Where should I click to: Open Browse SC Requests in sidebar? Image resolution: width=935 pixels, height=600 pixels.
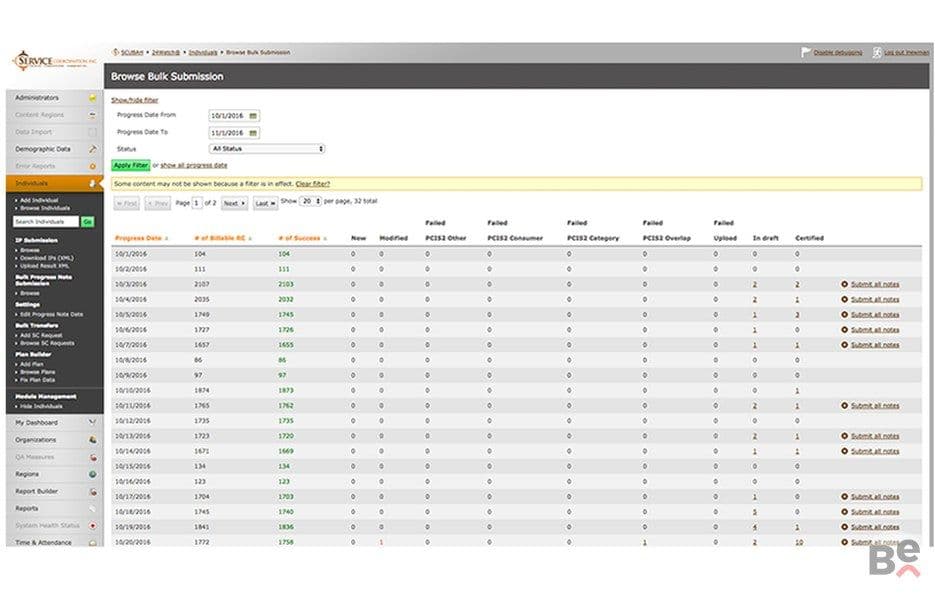[x=48, y=344]
